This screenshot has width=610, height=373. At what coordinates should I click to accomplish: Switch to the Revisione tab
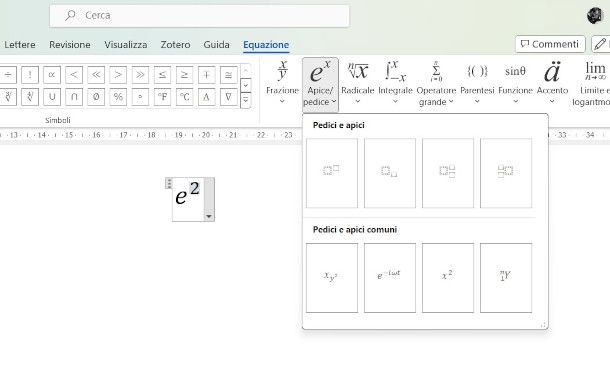pyautogui.click(x=70, y=45)
